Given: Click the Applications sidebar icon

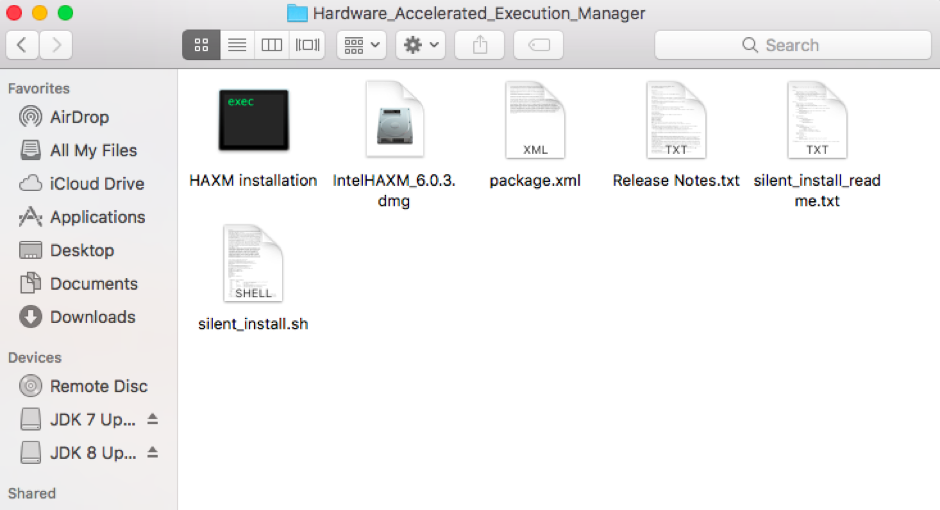Looking at the screenshot, I should 31,217.
